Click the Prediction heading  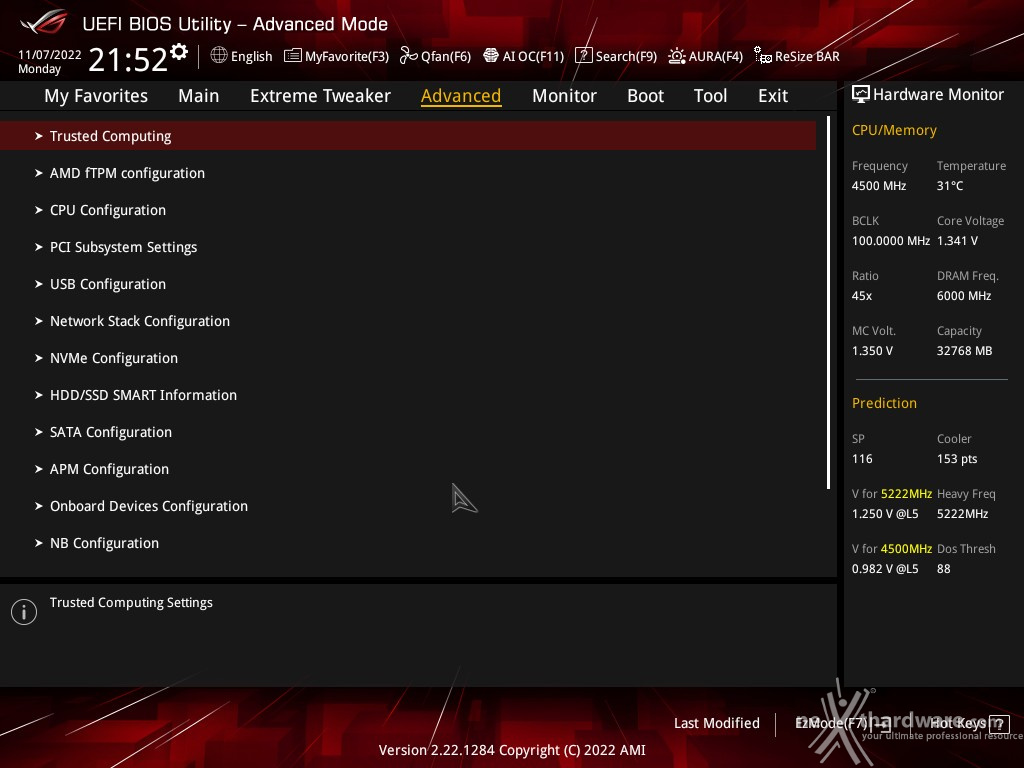884,404
